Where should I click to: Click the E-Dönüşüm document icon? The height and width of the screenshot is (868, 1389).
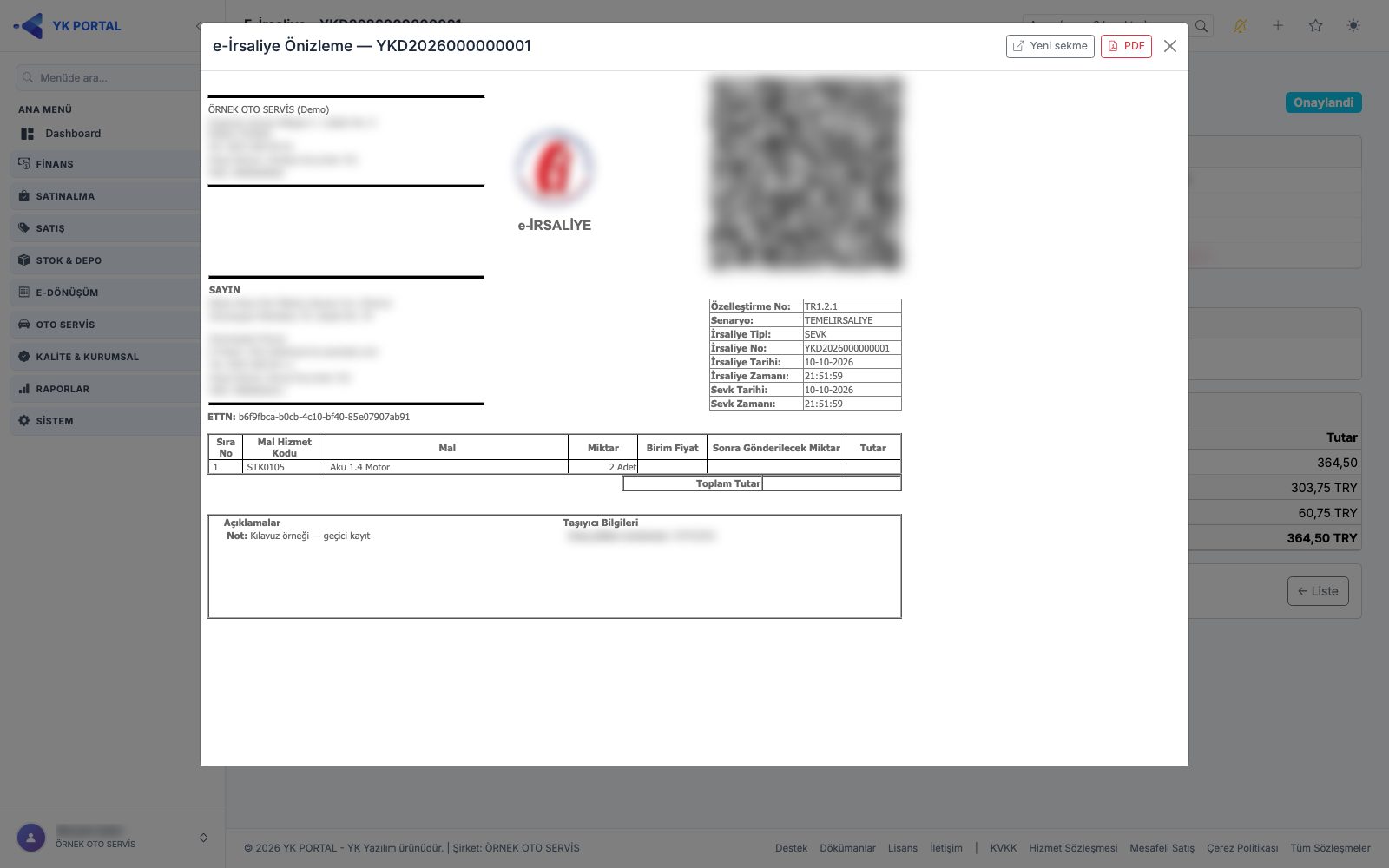(24, 292)
